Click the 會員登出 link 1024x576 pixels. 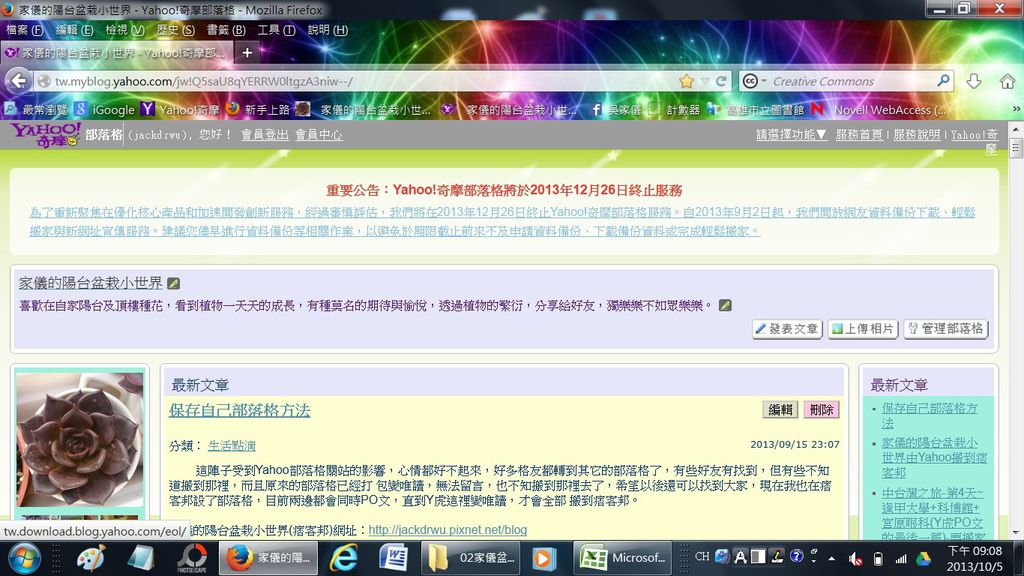pyautogui.click(x=264, y=135)
